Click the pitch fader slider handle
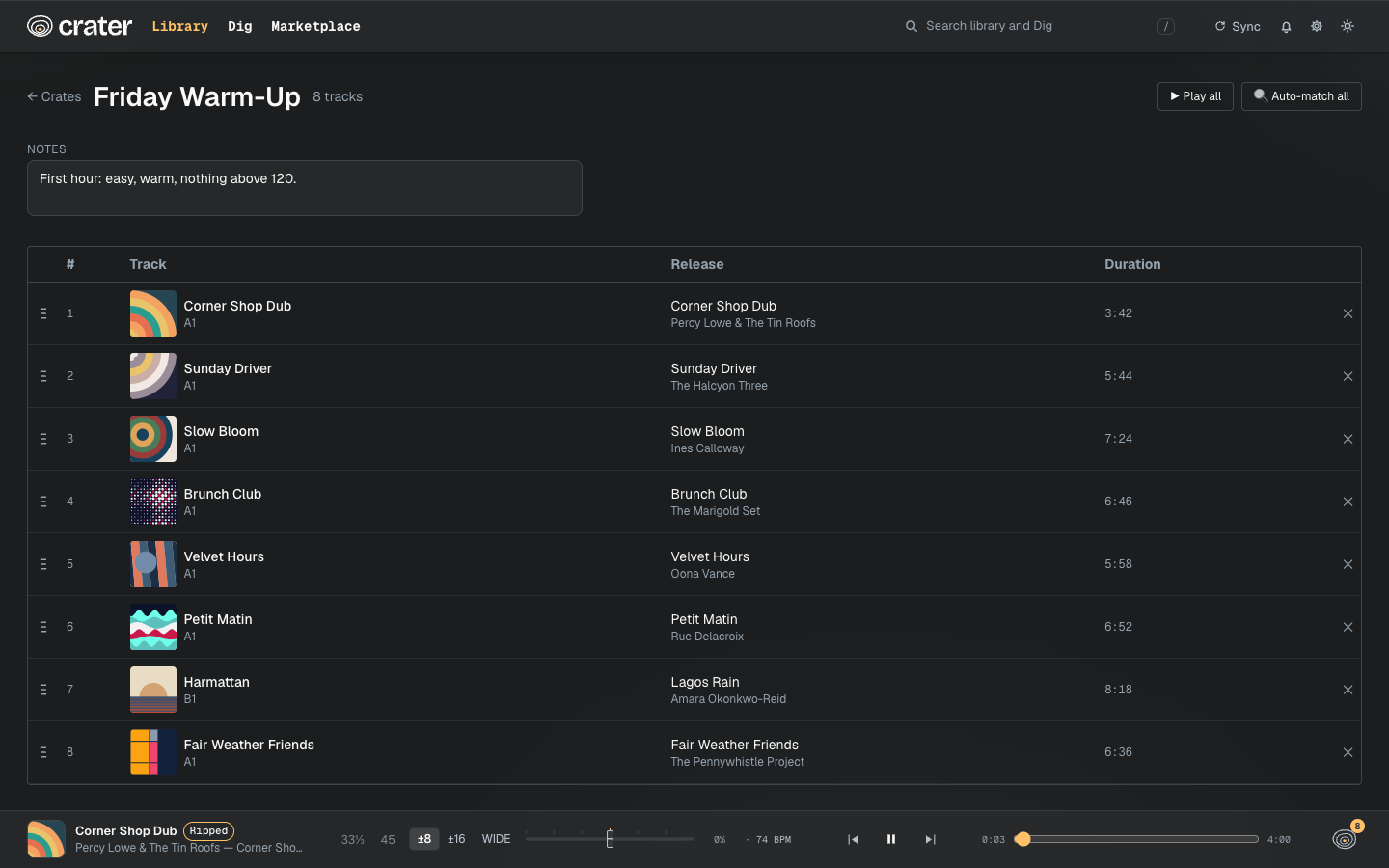The image size is (1389, 868). (x=610, y=839)
